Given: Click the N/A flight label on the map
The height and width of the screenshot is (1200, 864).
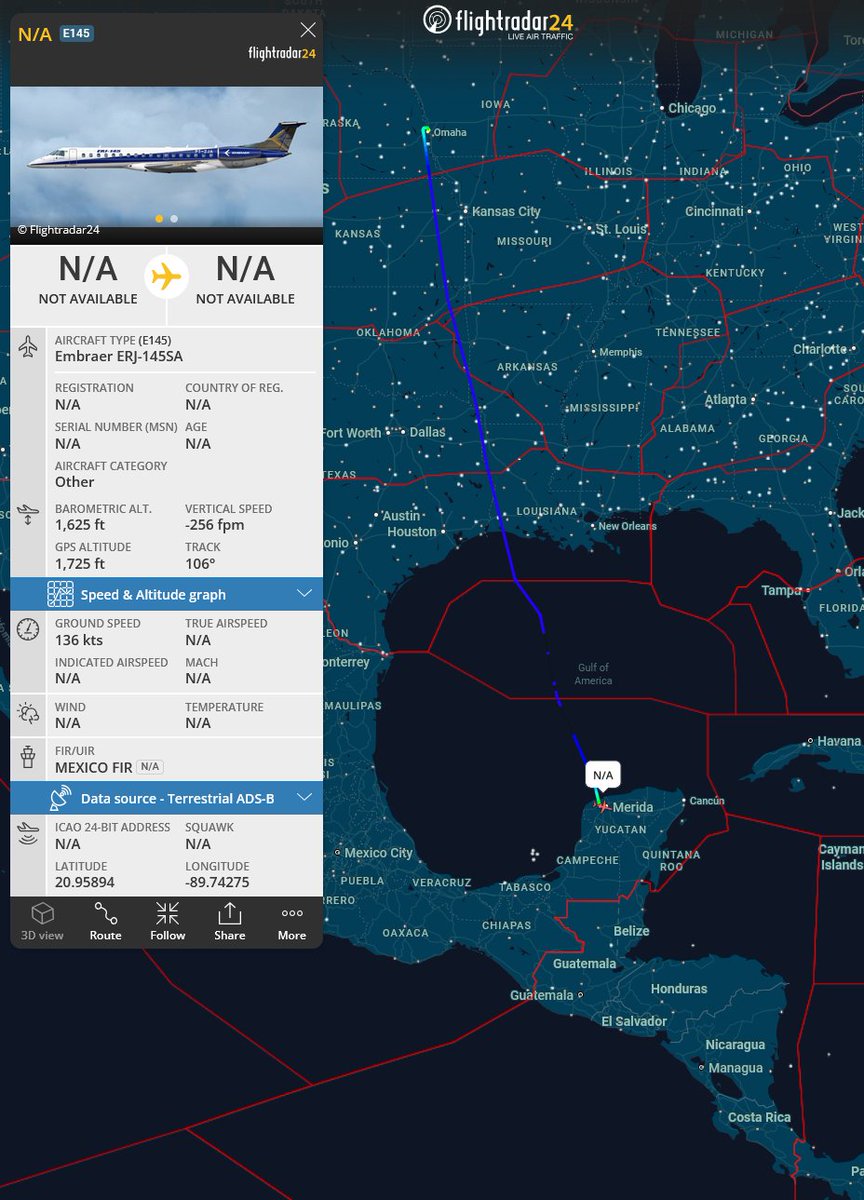Looking at the screenshot, I should (x=602, y=774).
